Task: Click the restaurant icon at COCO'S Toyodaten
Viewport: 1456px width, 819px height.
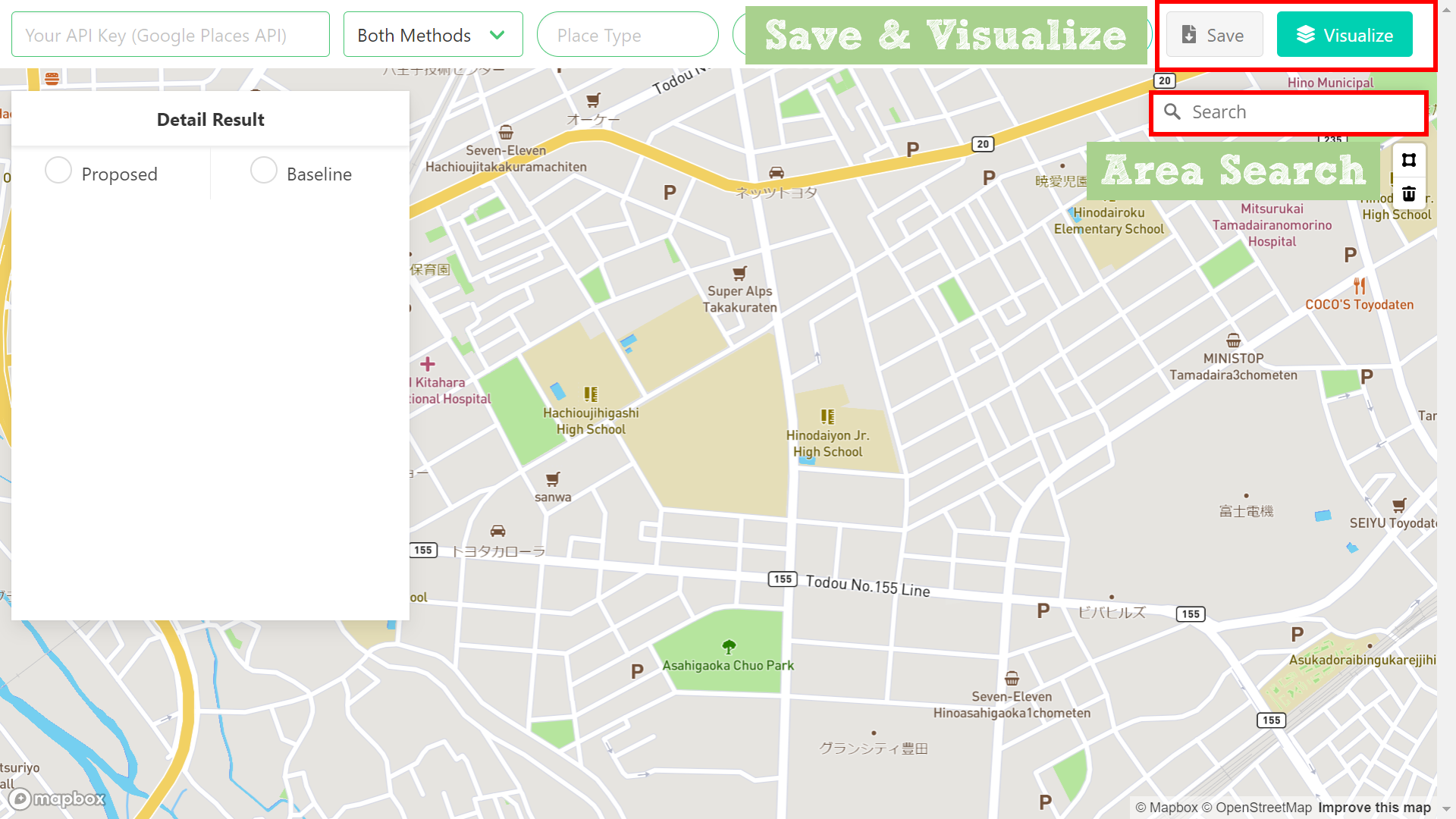Action: pyautogui.click(x=1359, y=284)
